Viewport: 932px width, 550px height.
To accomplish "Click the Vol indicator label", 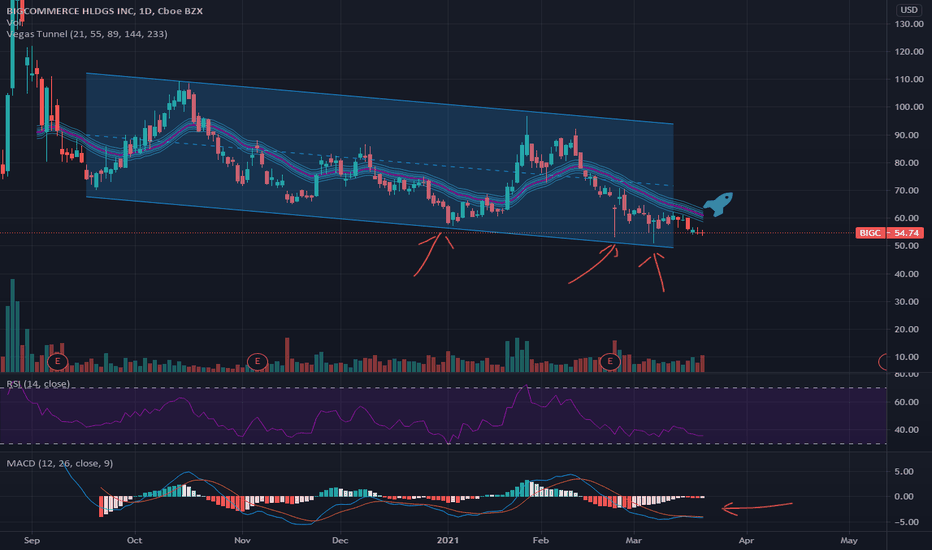I will (x=13, y=22).
